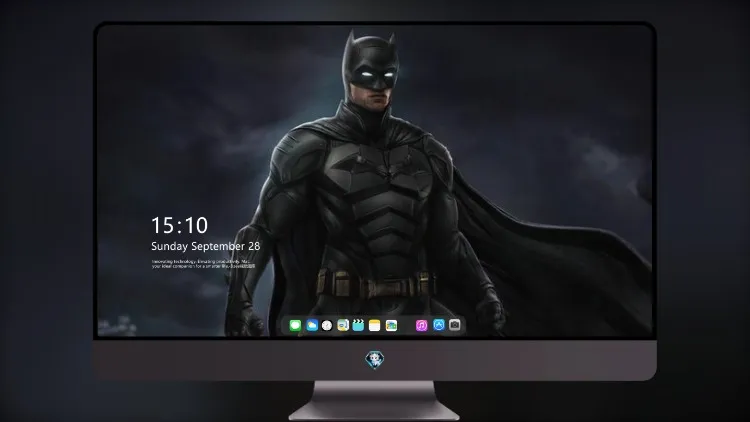Launch the clapperboard video app icon
This screenshot has height=422, width=750.
coord(358,325)
